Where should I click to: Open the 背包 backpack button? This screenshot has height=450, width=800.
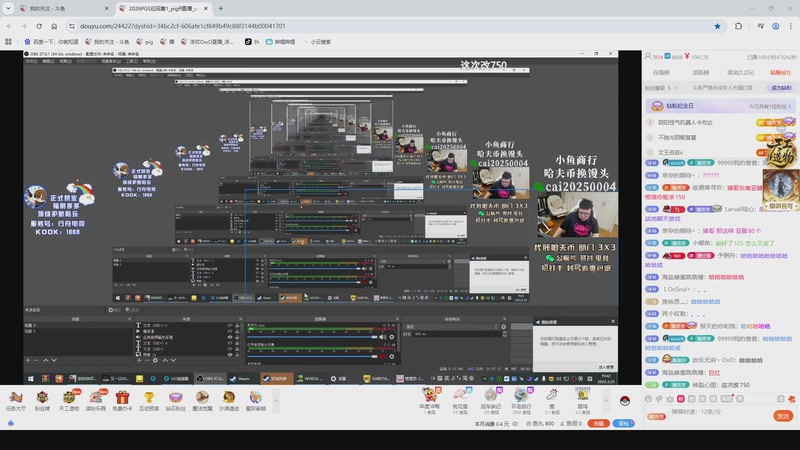tap(624, 423)
